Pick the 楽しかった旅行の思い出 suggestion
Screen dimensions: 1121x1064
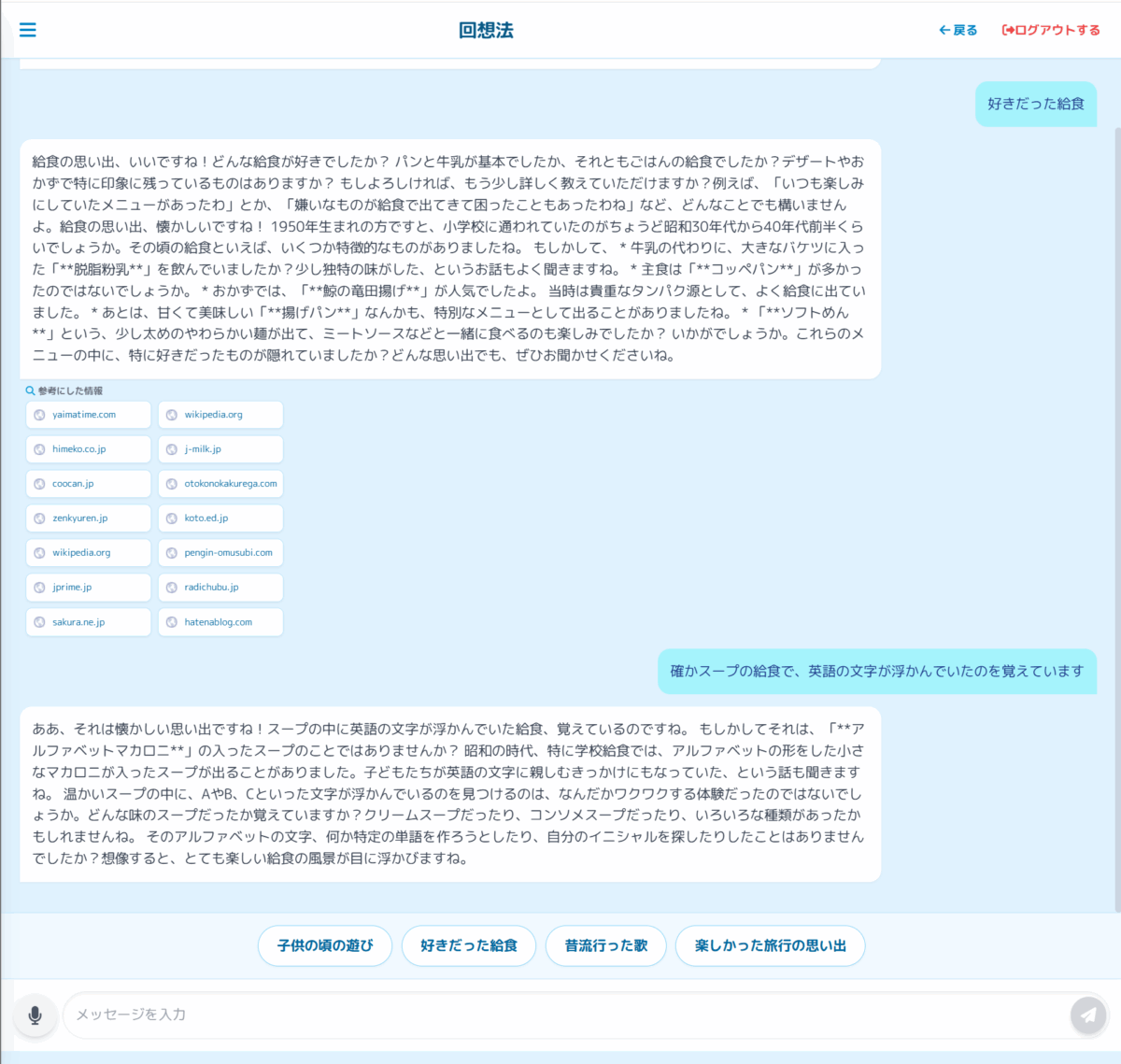tap(770, 945)
